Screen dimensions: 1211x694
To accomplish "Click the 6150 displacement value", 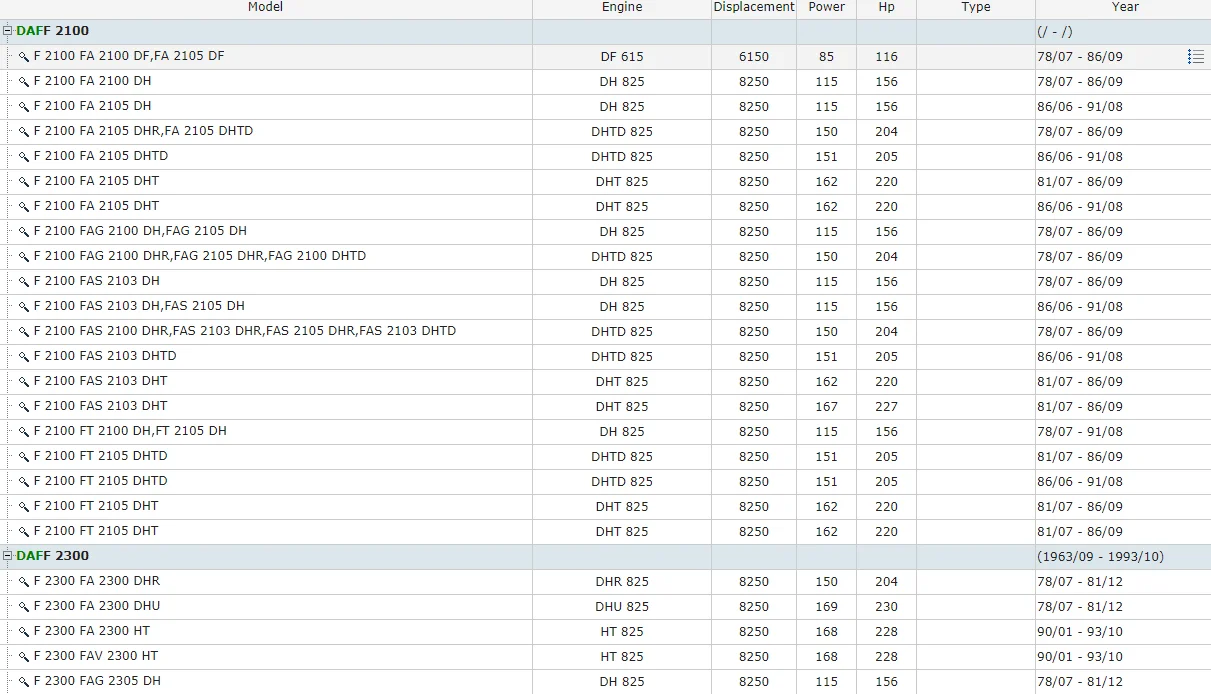I will [x=754, y=57].
